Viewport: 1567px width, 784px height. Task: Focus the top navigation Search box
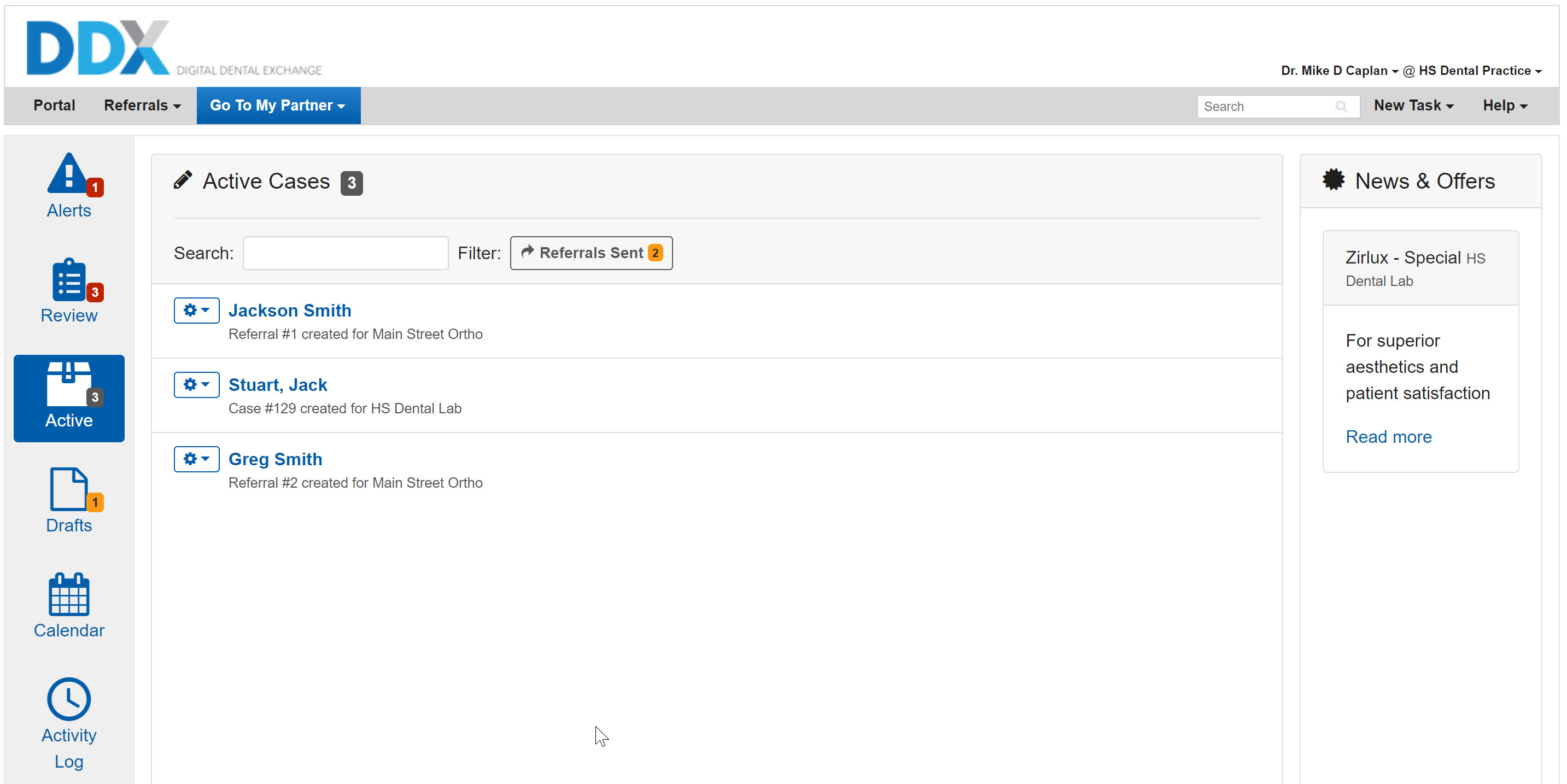click(x=1278, y=107)
